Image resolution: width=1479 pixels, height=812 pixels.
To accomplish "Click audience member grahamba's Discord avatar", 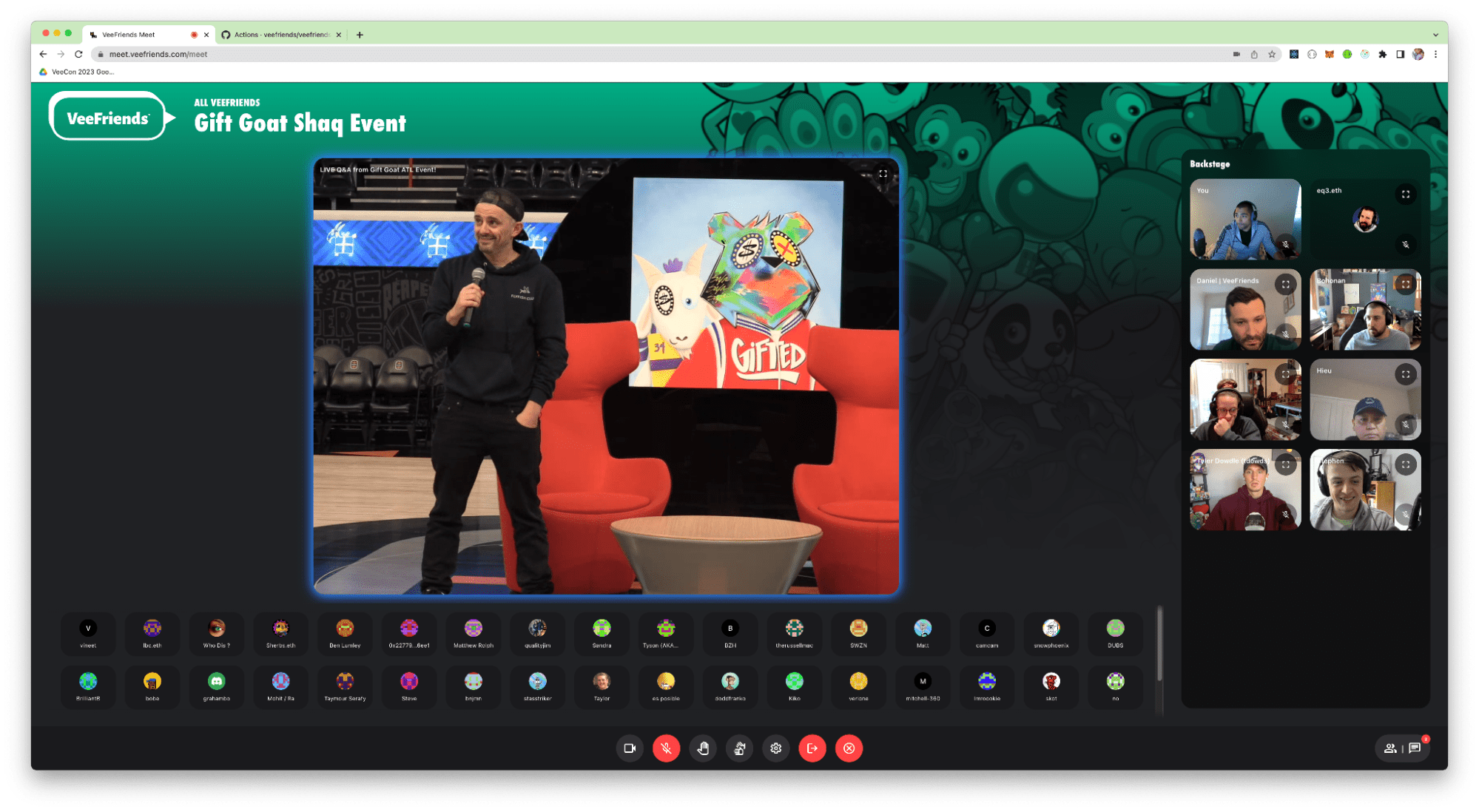I will pos(217,681).
